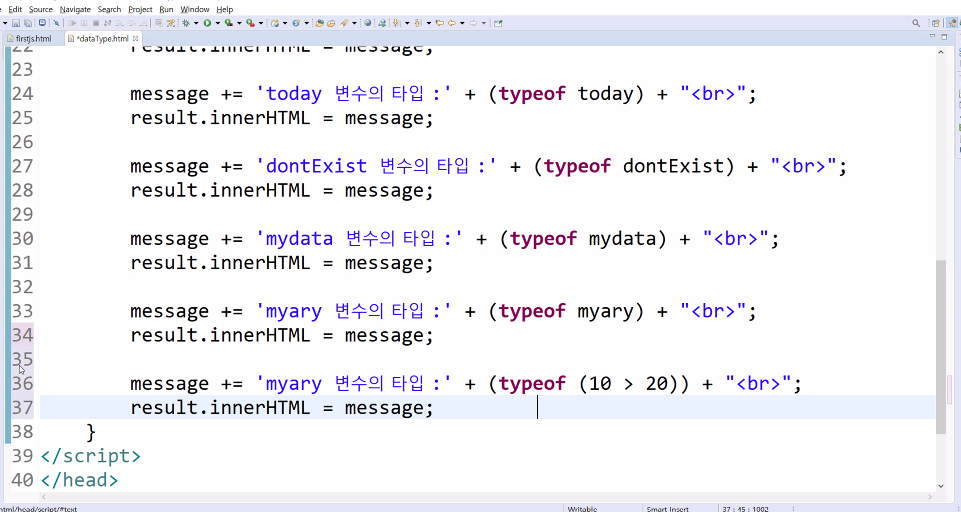Close the dataType.html tab
The image size is (961, 512).
pyautogui.click(x=135, y=38)
